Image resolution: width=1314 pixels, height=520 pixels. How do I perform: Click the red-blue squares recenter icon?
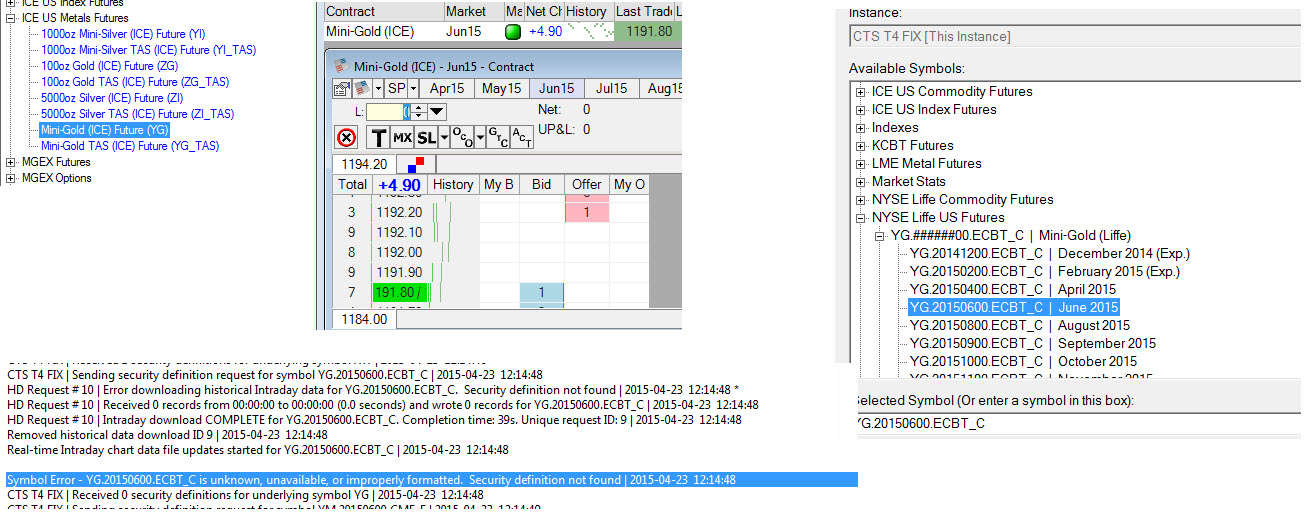coord(416,164)
